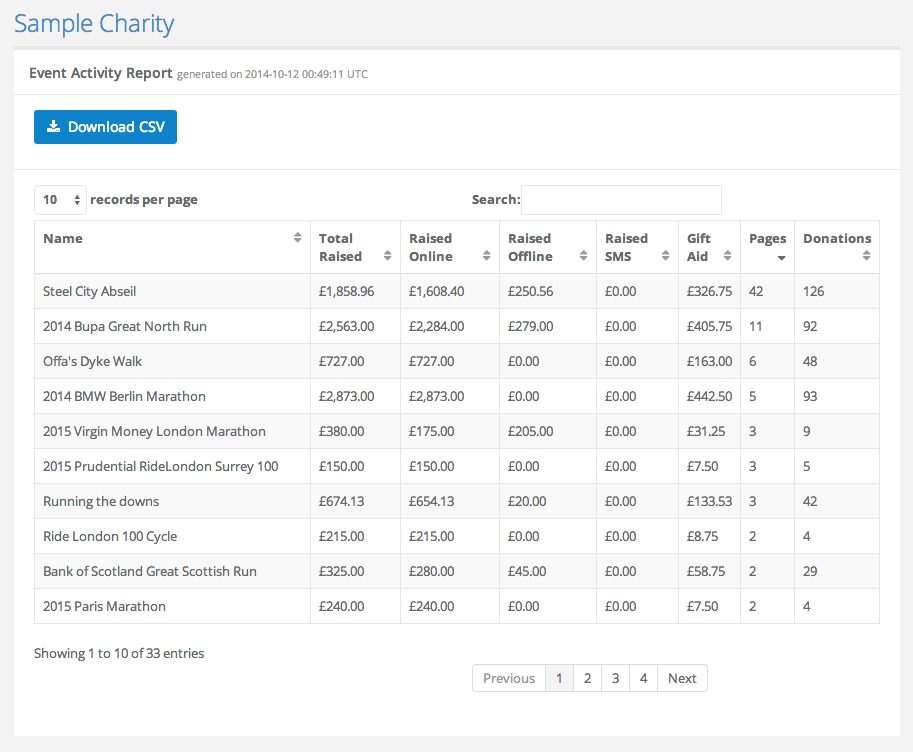Click the Search input field
This screenshot has width=913, height=752.
621,200
